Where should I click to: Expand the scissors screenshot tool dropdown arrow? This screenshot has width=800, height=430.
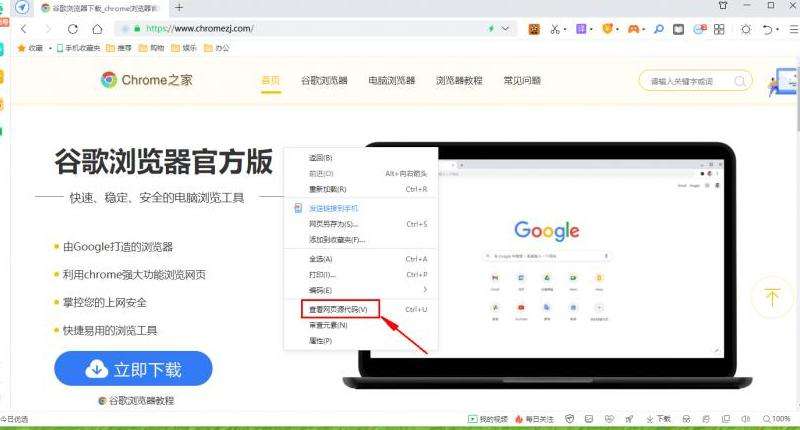[565, 30]
